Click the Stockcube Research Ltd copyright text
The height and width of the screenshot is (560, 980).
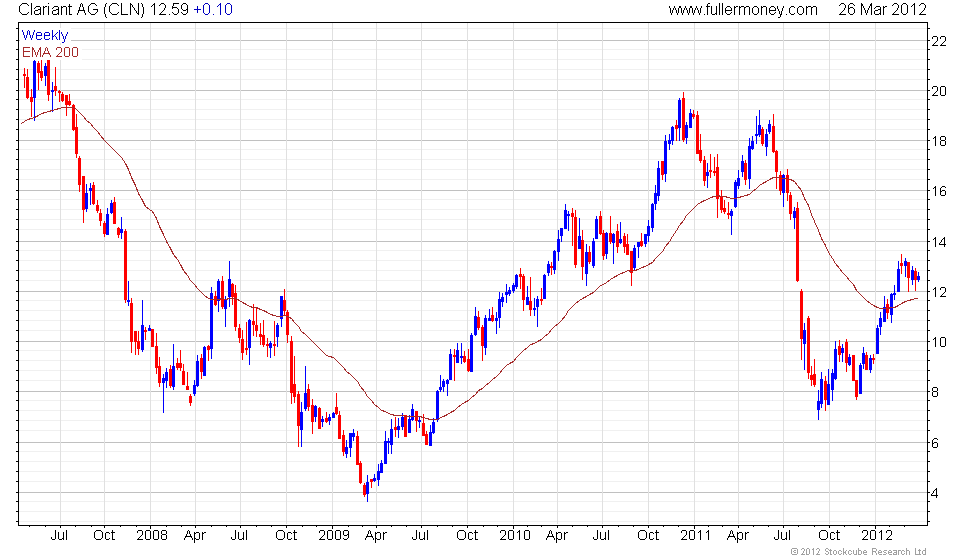click(x=858, y=551)
